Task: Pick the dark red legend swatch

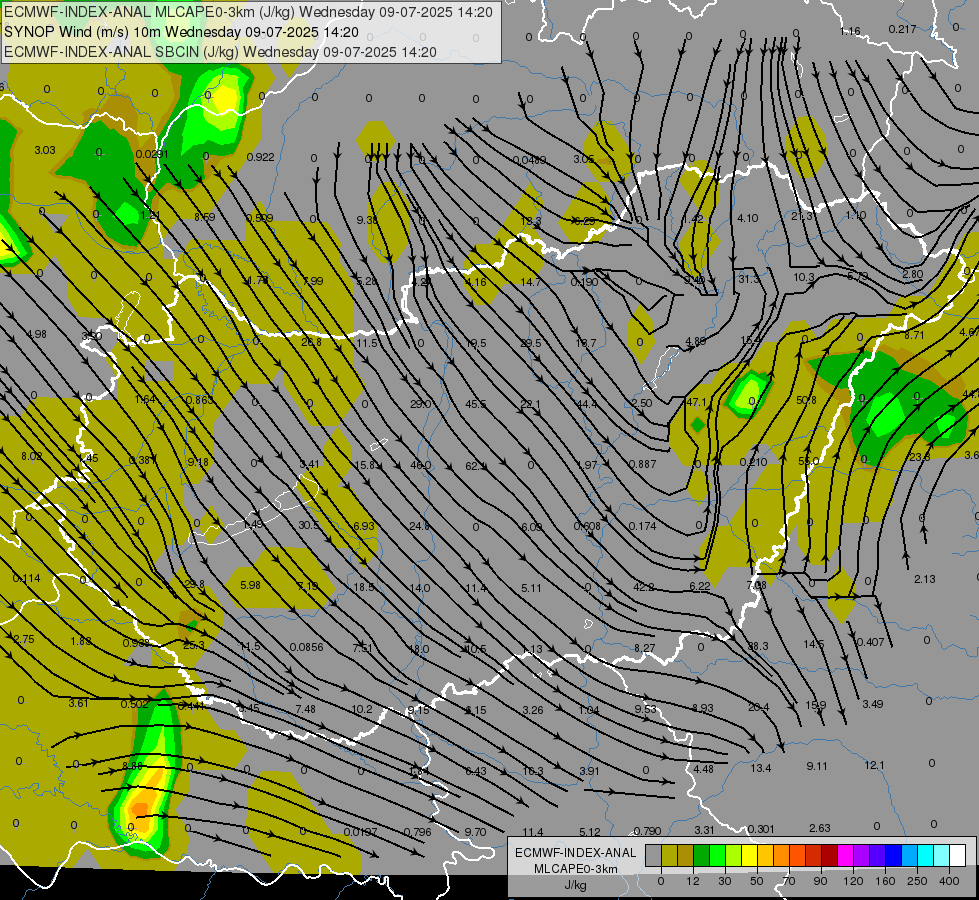Action: tap(830, 855)
